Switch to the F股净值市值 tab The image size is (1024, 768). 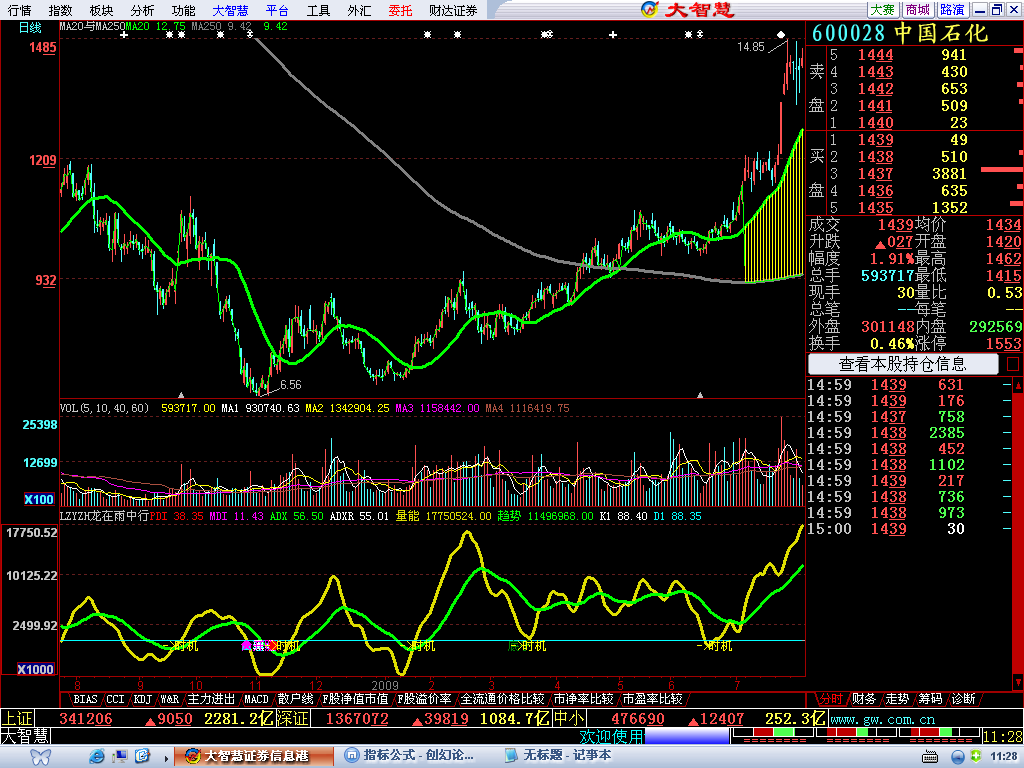pyautogui.click(x=355, y=699)
